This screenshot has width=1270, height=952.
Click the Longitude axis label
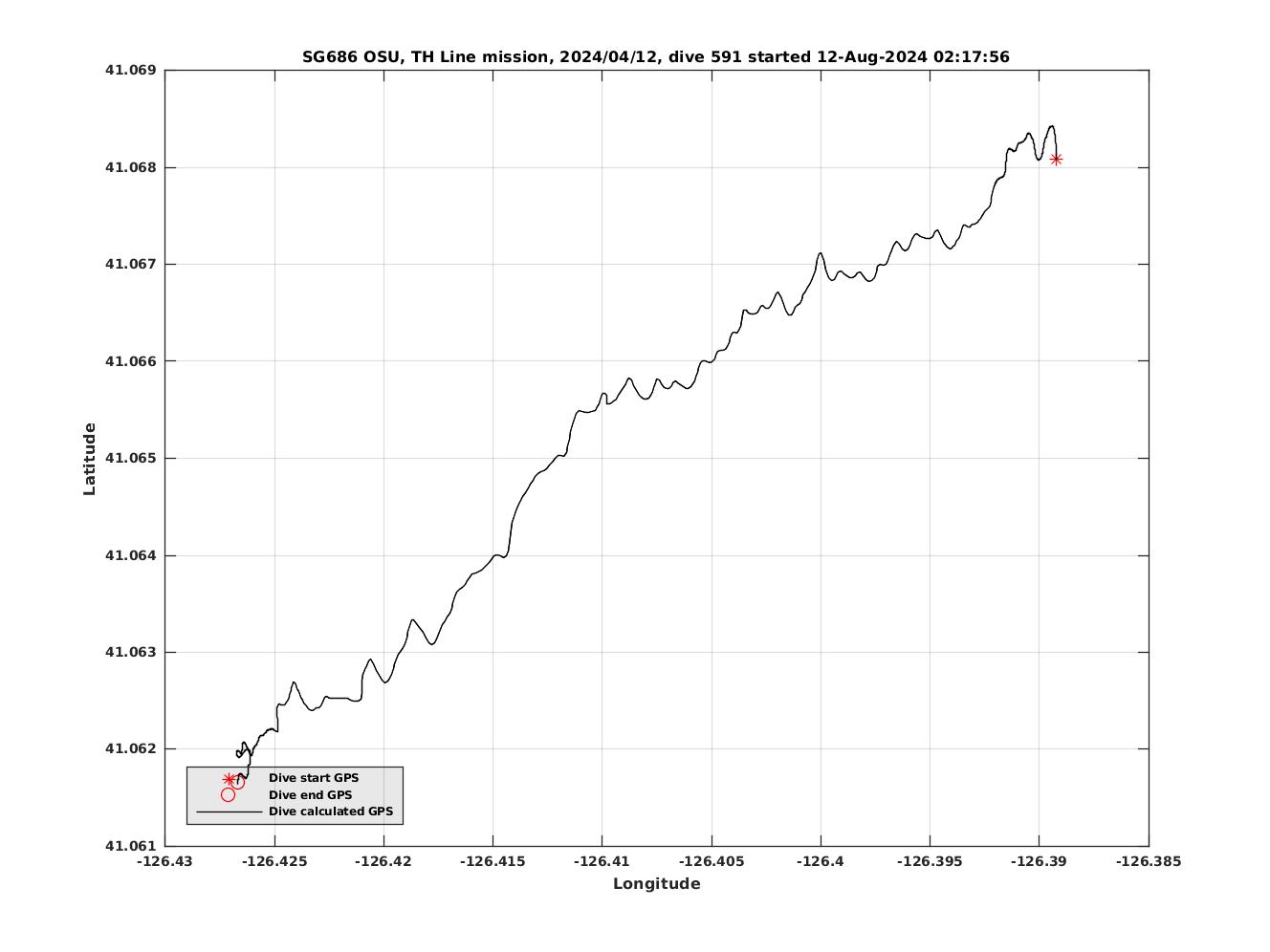(657, 883)
